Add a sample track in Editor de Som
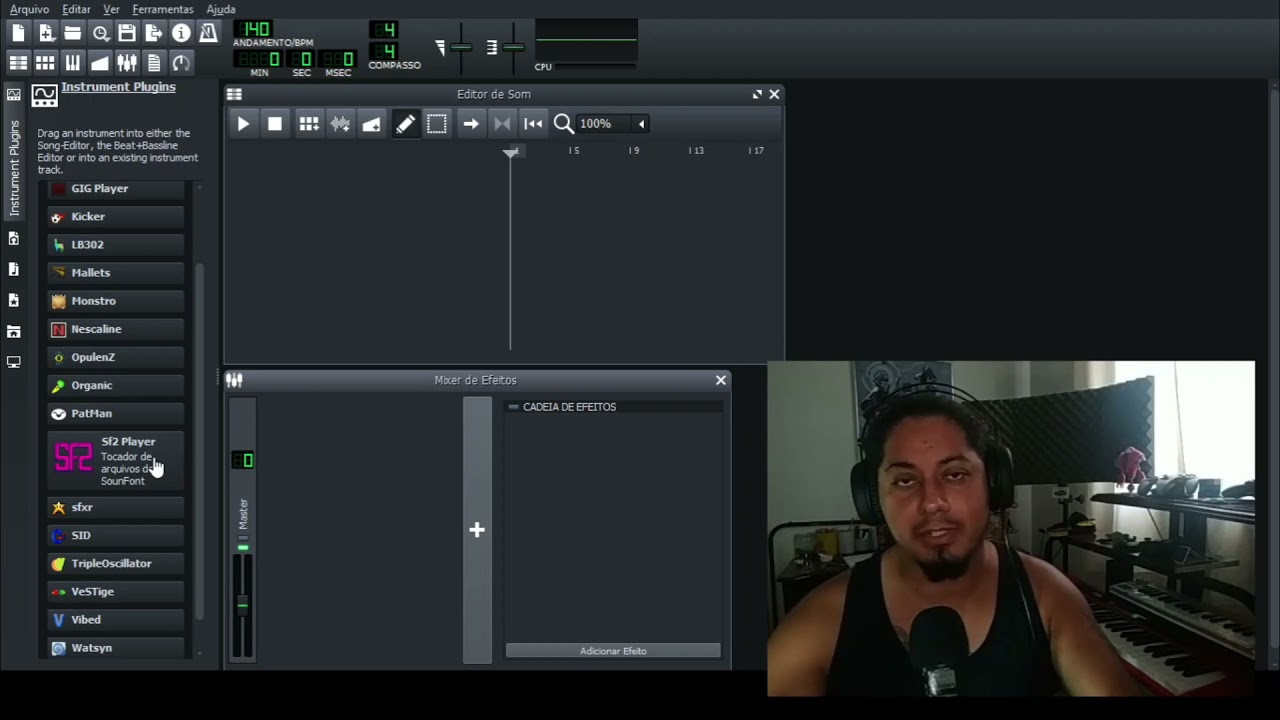The height and width of the screenshot is (720, 1280). tap(340, 124)
